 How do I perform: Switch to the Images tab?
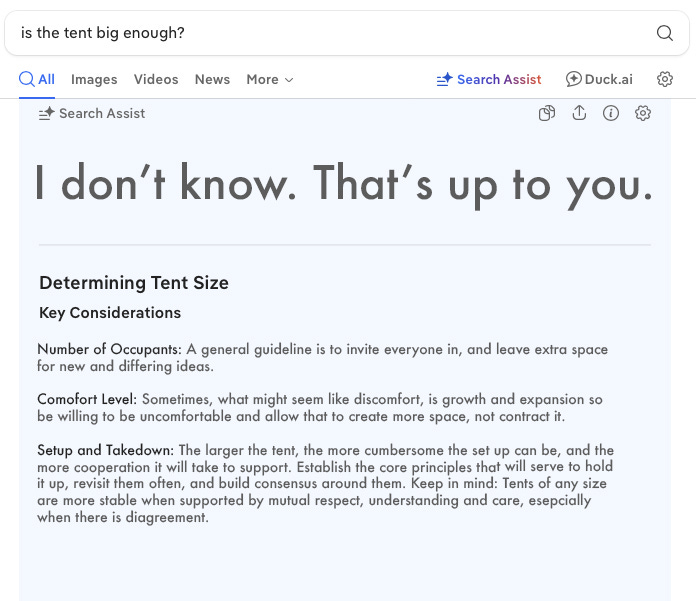94,79
